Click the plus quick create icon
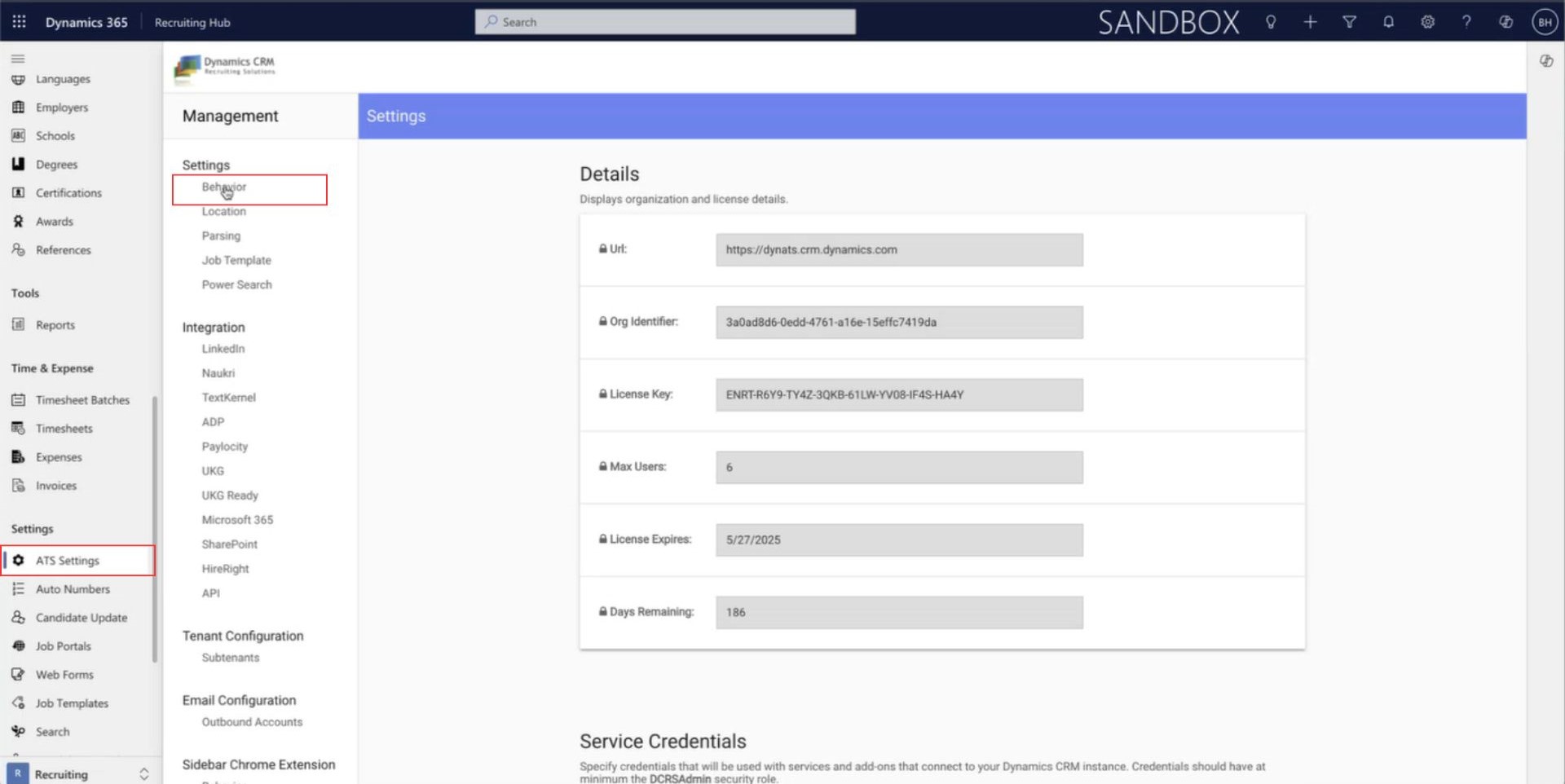Viewport: 1565px width, 784px height. 1310,22
